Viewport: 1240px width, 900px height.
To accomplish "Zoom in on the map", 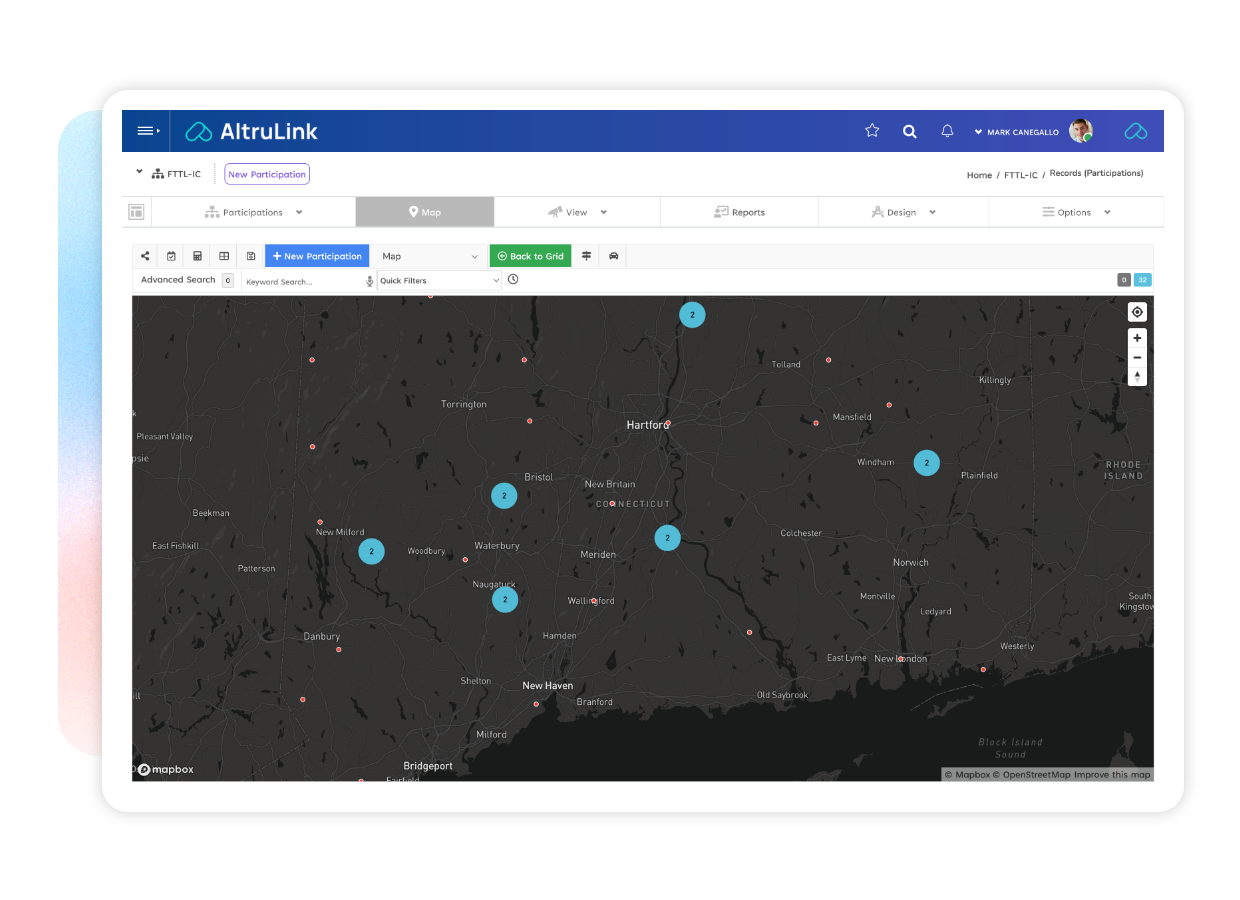I will [1137, 339].
